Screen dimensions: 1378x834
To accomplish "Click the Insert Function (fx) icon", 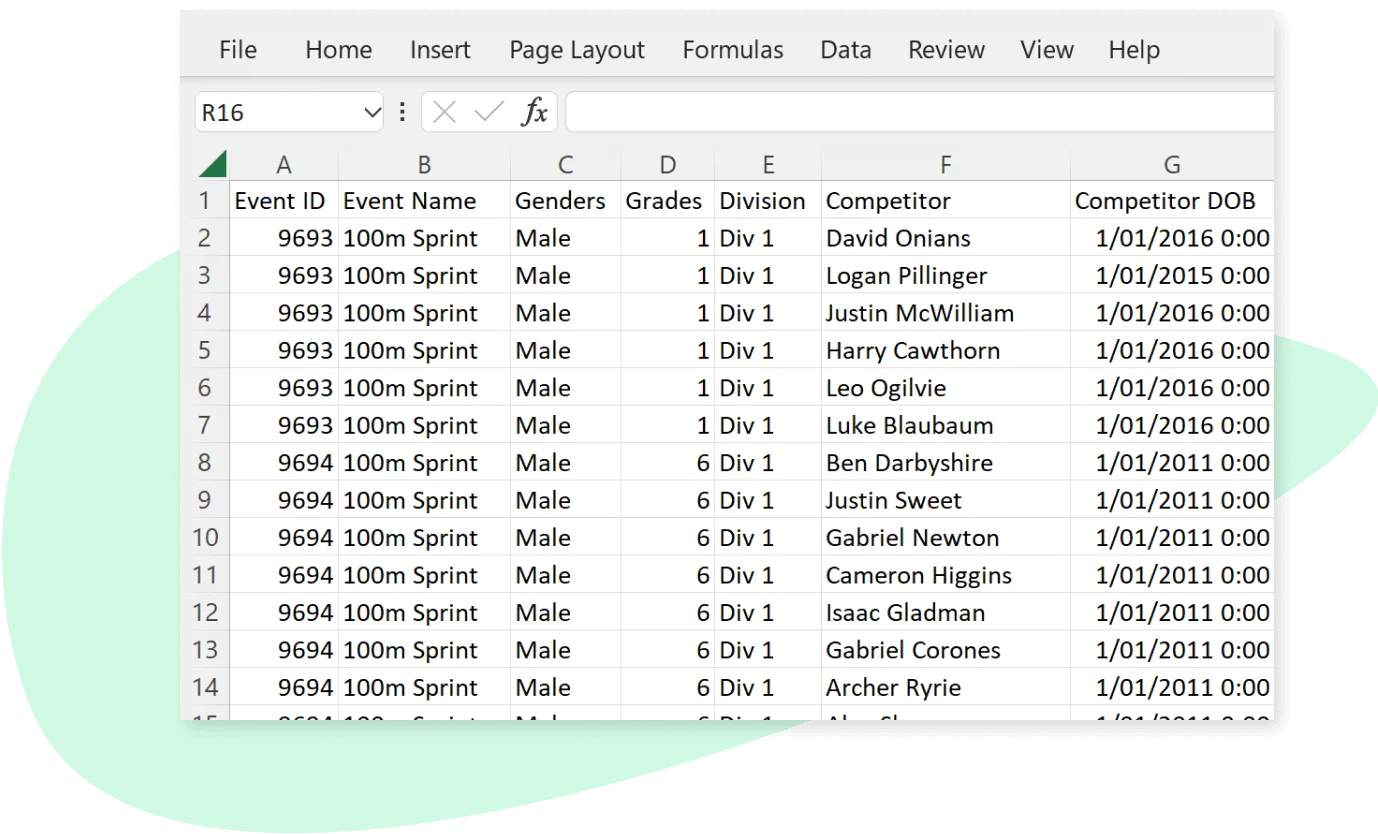I will point(533,111).
